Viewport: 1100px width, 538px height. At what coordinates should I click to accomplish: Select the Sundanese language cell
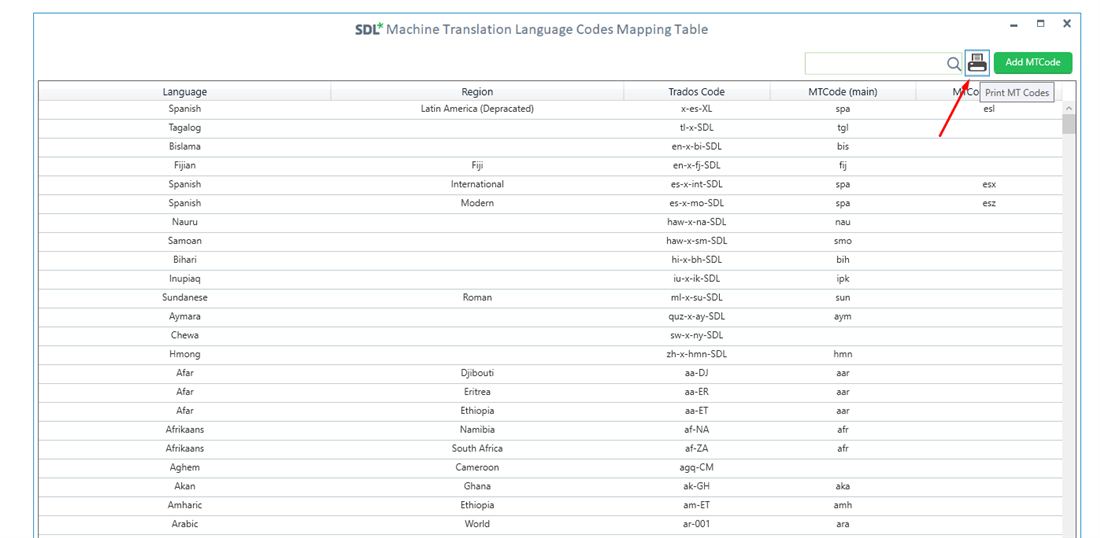(x=185, y=297)
